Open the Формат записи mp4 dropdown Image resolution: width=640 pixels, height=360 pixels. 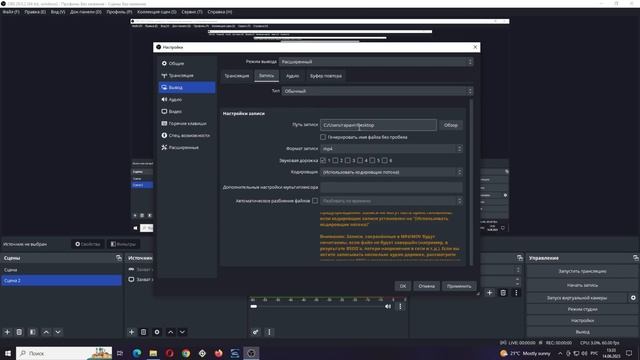(x=391, y=149)
